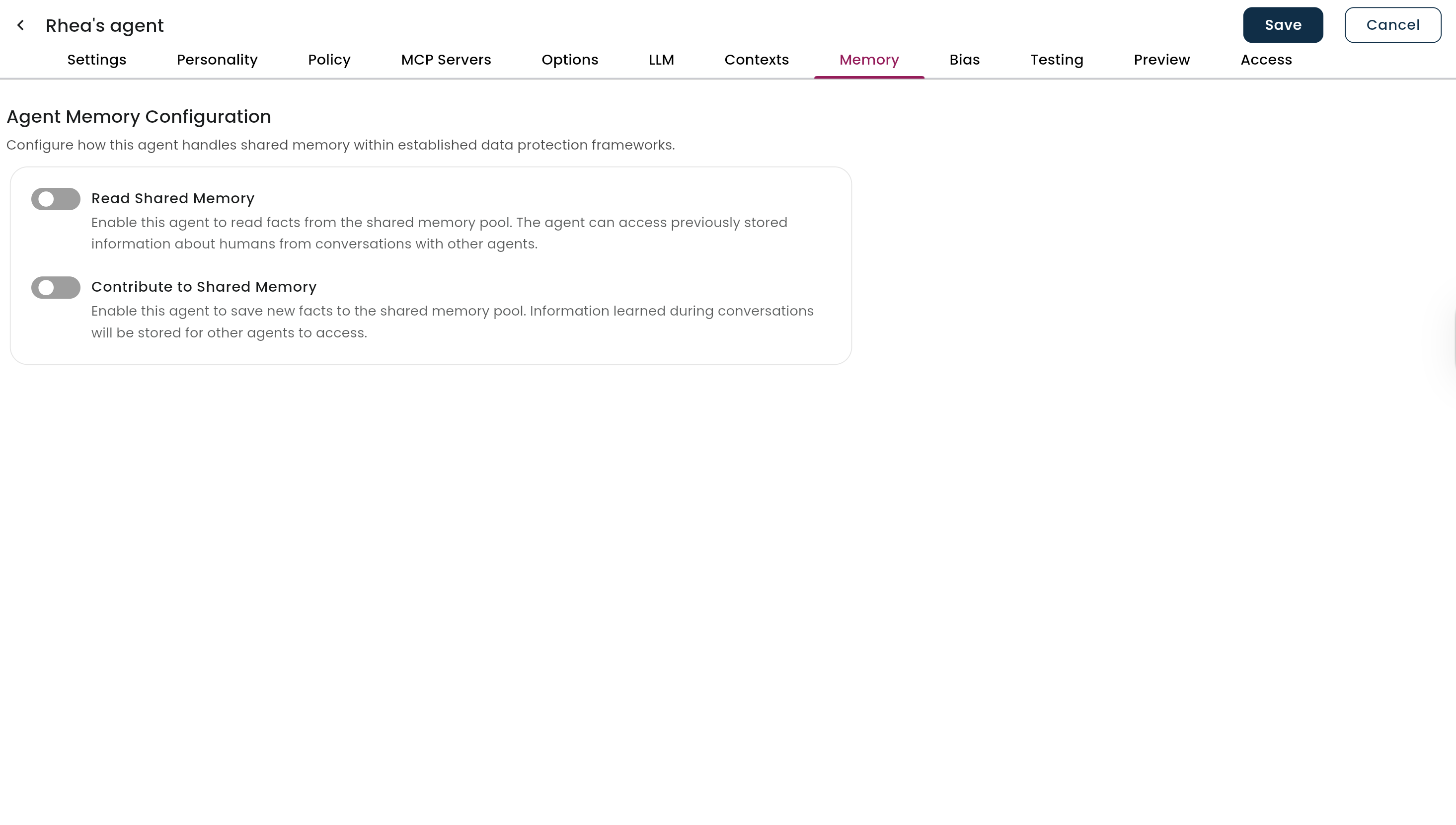Open the Bias tab

964,60
